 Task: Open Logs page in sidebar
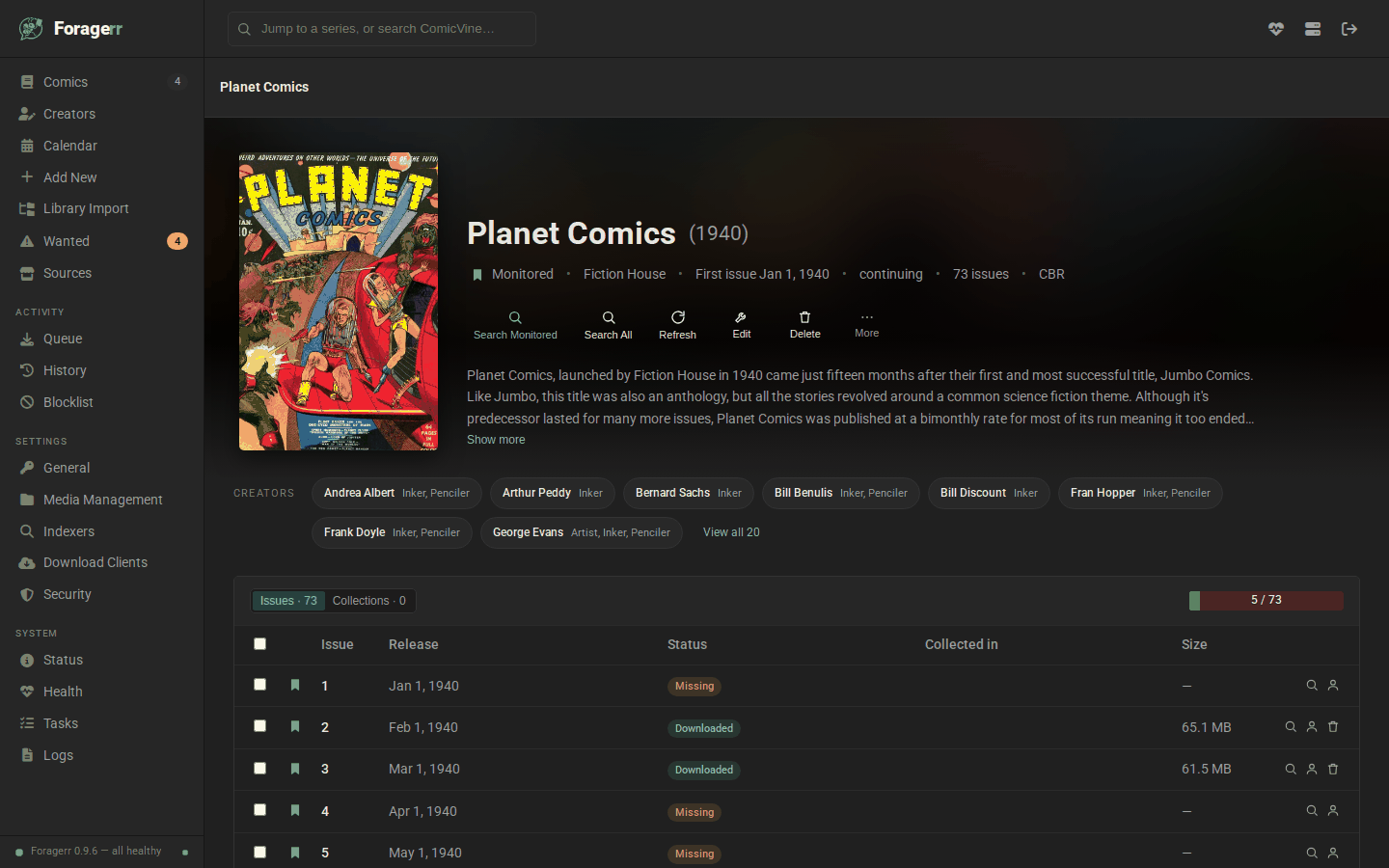(101, 755)
